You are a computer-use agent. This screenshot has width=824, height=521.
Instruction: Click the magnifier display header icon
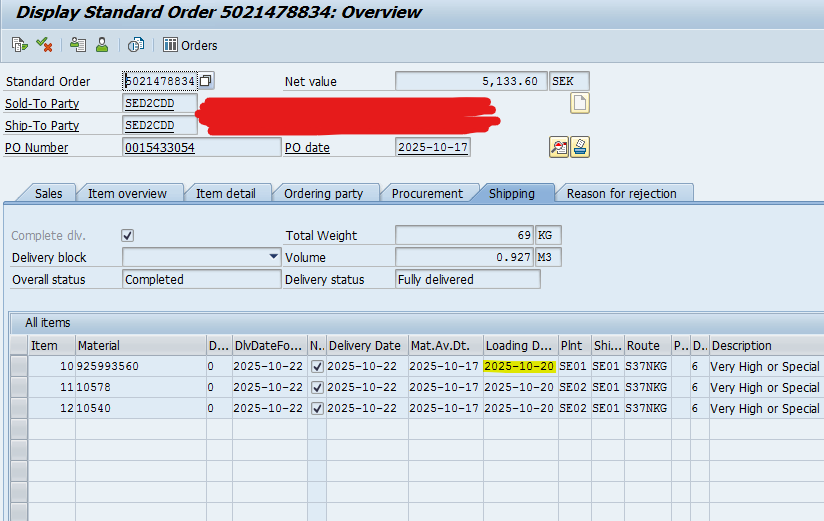(x=559, y=147)
